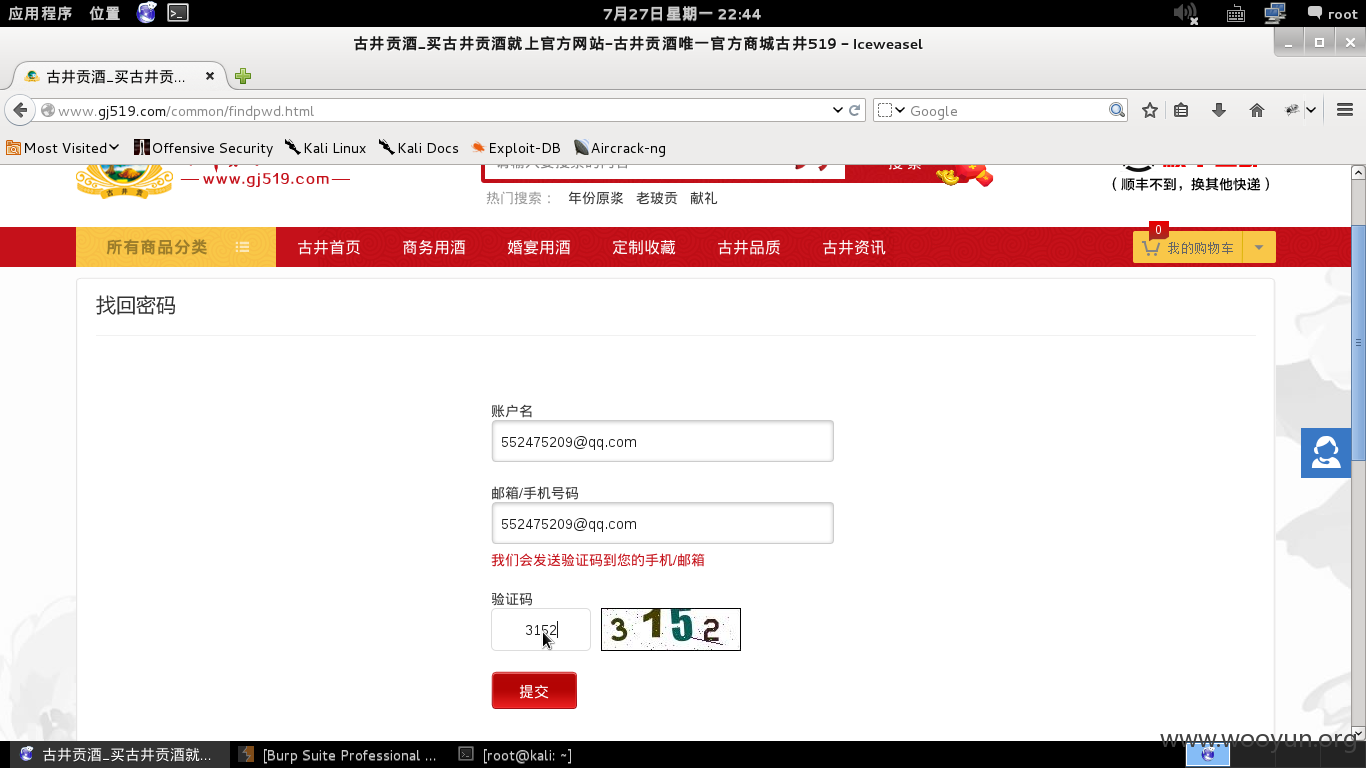Open 定制收藏 nav item
The image size is (1366, 768).
pyautogui.click(x=644, y=247)
